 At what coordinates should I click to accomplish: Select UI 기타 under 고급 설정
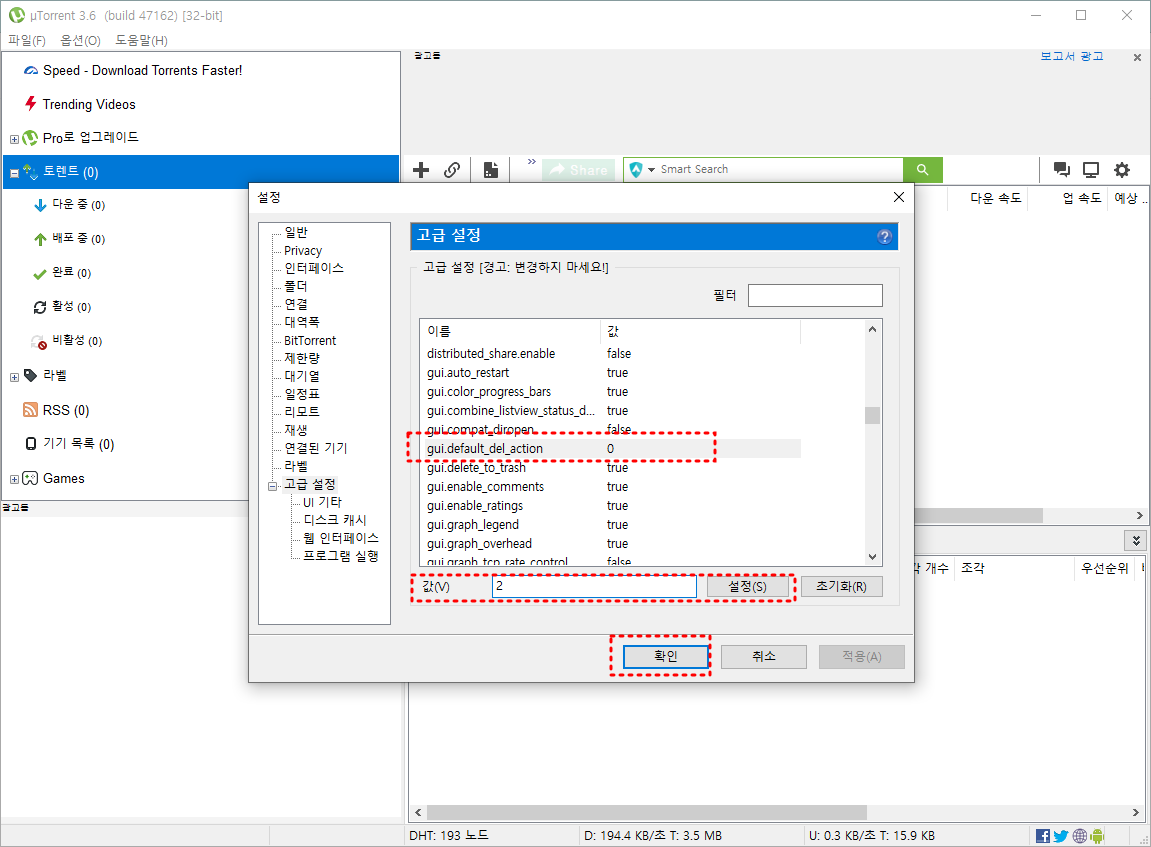coord(322,502)
